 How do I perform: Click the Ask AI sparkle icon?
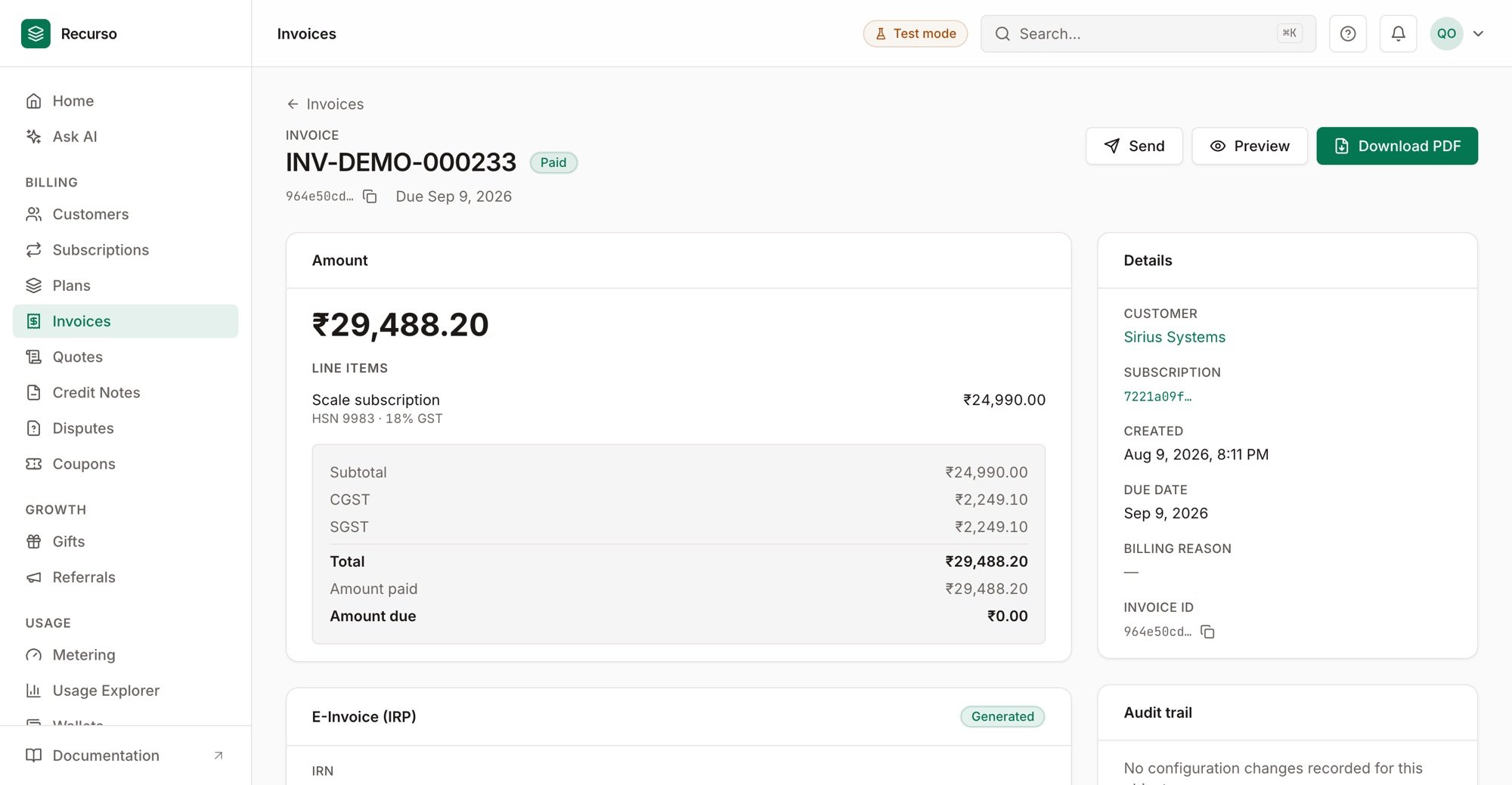point(33,136)
